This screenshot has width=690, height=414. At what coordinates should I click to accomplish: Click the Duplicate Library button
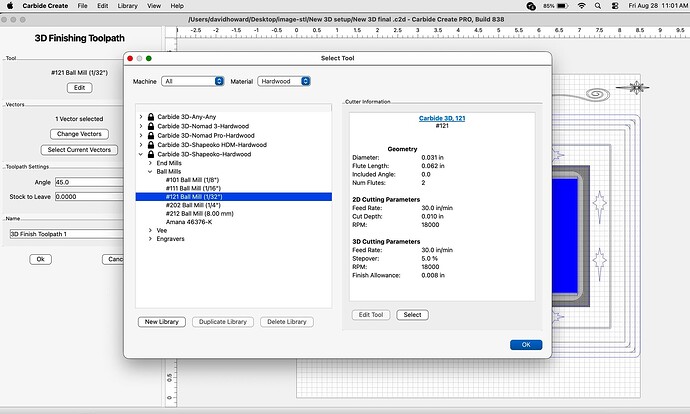(223, 322)
